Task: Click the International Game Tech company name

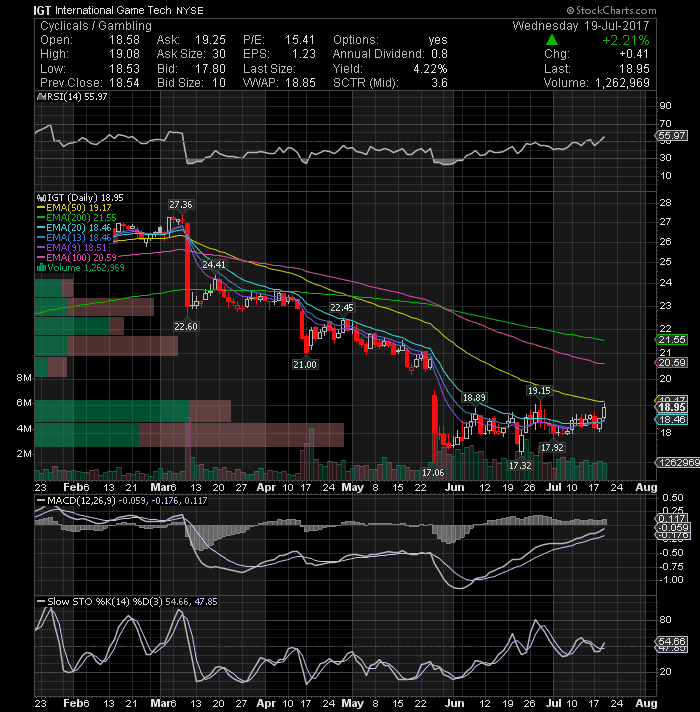Action: point(113,10)
